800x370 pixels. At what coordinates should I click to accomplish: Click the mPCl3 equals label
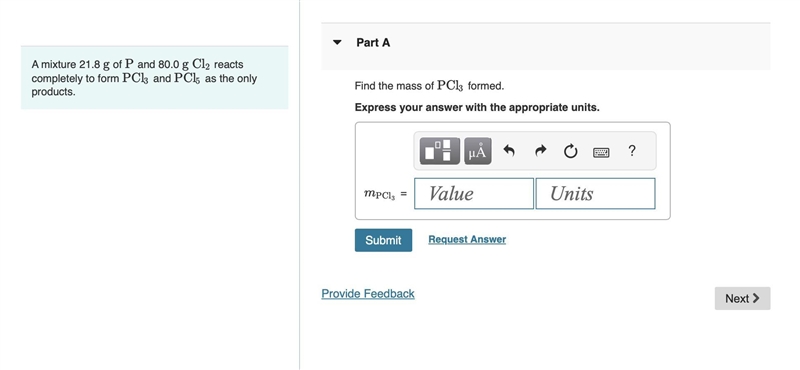[385, 194]
